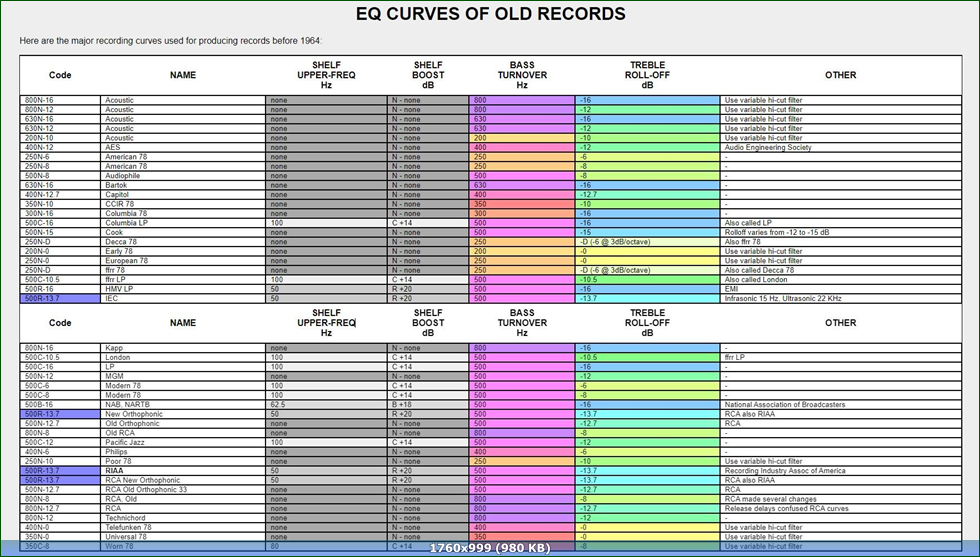
Task: Click the "Poor 78" name cell
Action: point(182,461)
